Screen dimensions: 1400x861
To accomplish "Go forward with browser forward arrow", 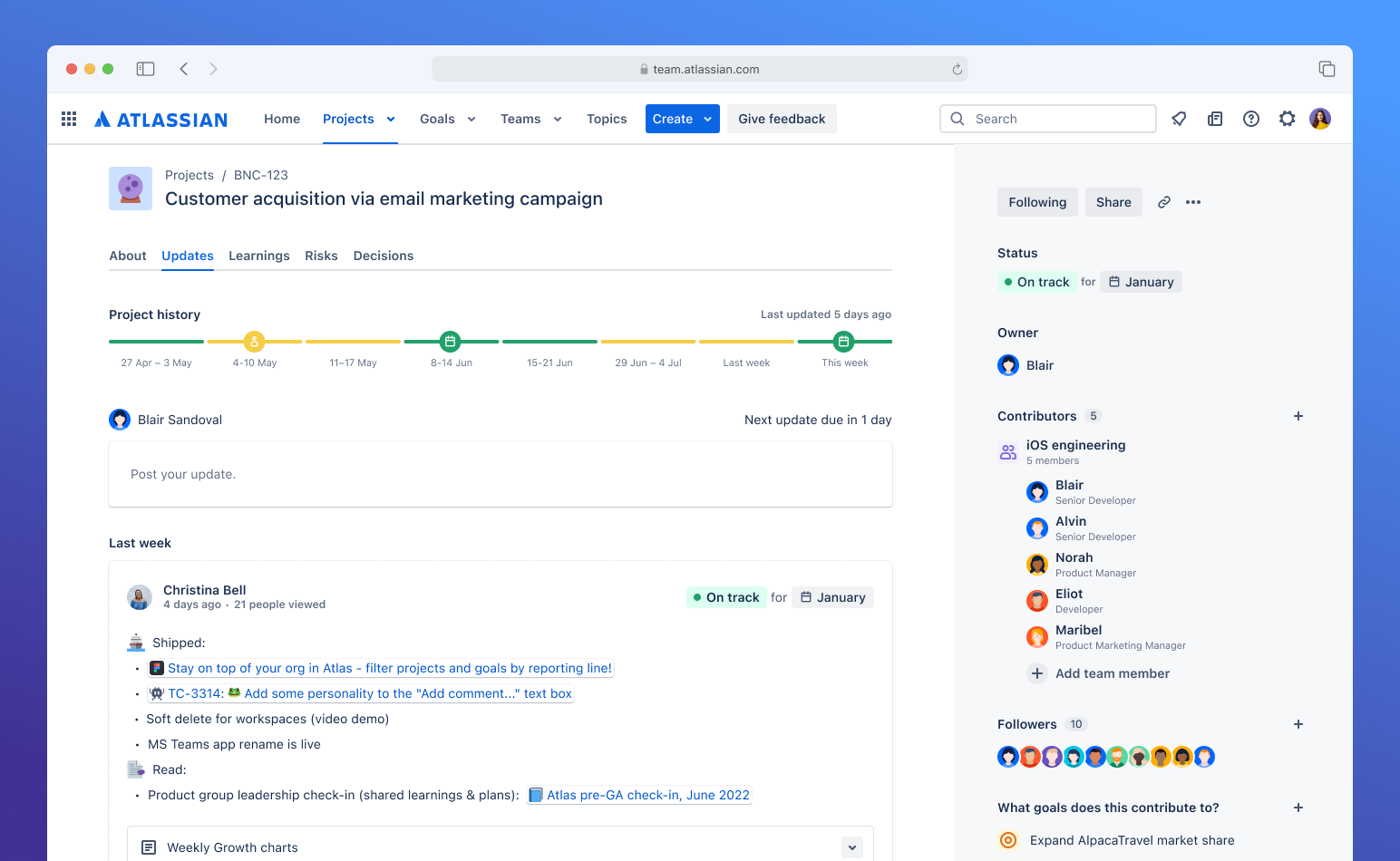I will coord(213,69).
